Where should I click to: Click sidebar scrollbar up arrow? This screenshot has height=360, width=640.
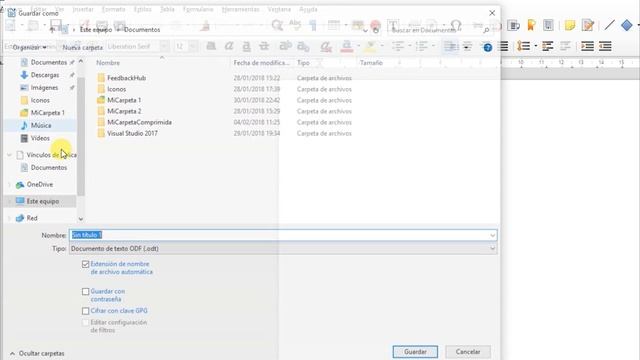(80, 61)
